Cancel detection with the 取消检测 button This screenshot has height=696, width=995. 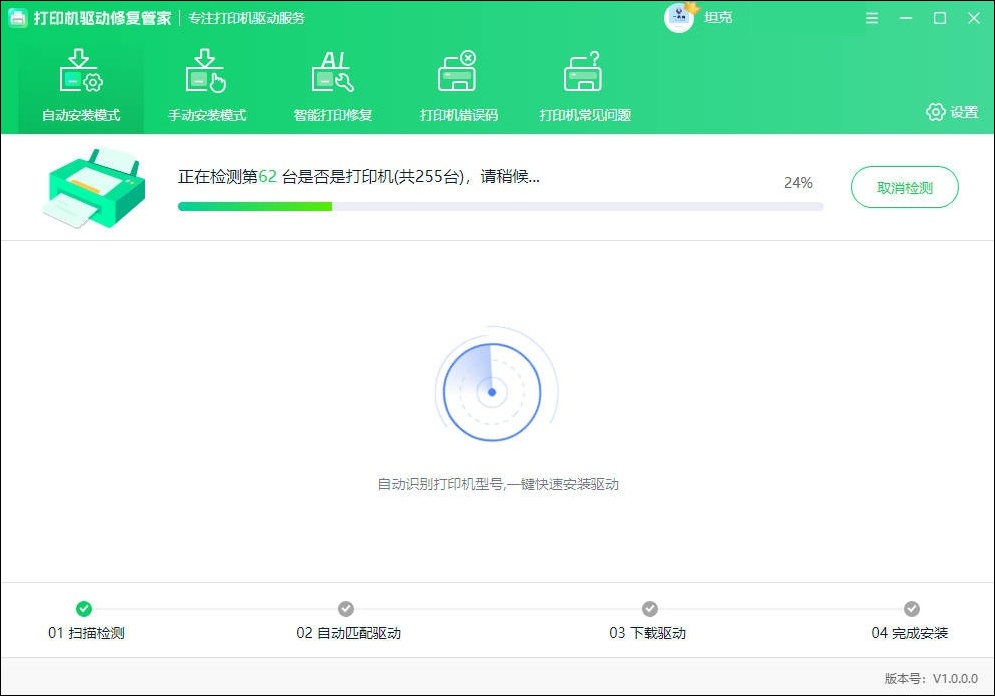904,187
